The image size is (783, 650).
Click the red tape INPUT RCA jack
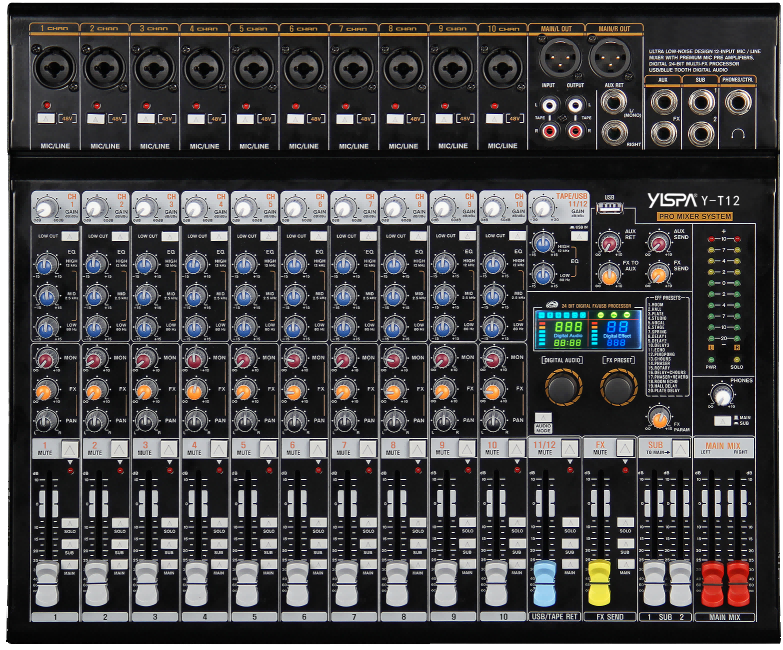(x=549, y=131)
